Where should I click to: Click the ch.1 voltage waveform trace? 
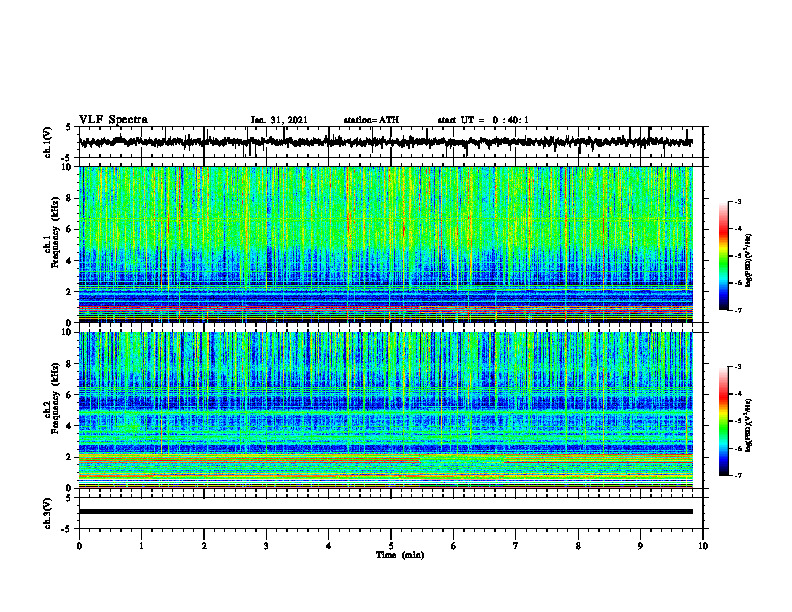click(x=385, y=142)
